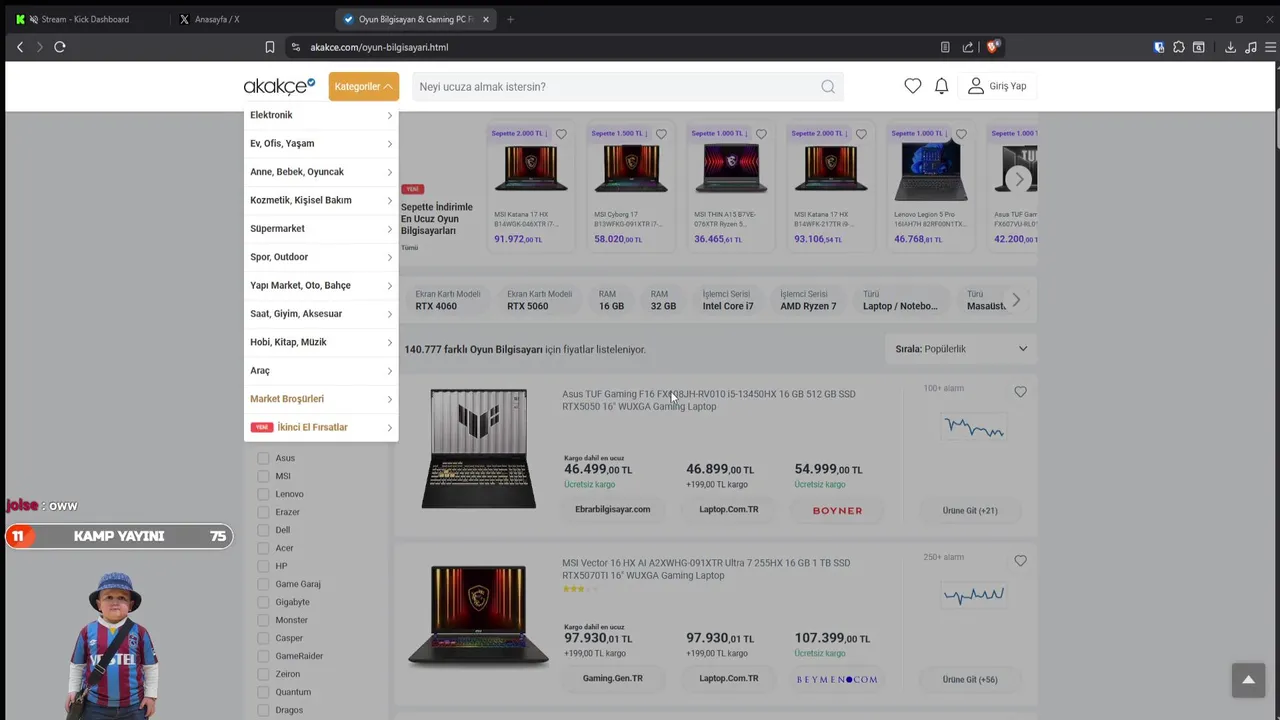Open MSI Vector price history graph
The width and height of the screenshot is (1280, 720).
[x=973, y=595]
